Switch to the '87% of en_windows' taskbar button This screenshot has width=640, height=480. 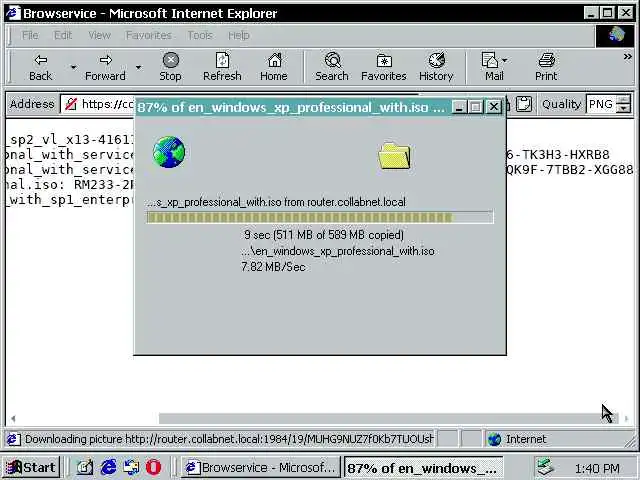[424, 468]
